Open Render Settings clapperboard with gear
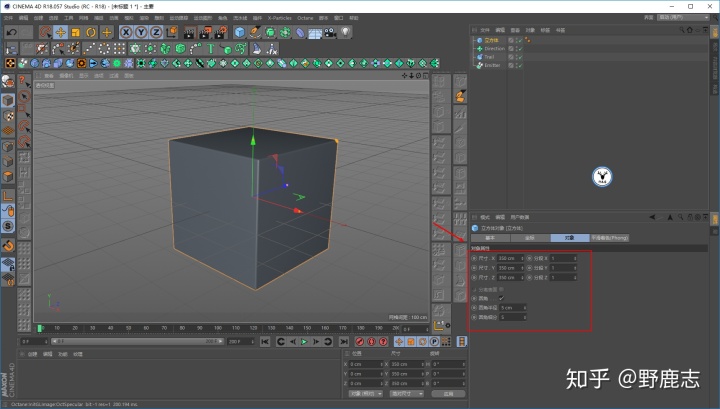Image resolution: width=720 pixels, height=409 pixels. point(221,32)
